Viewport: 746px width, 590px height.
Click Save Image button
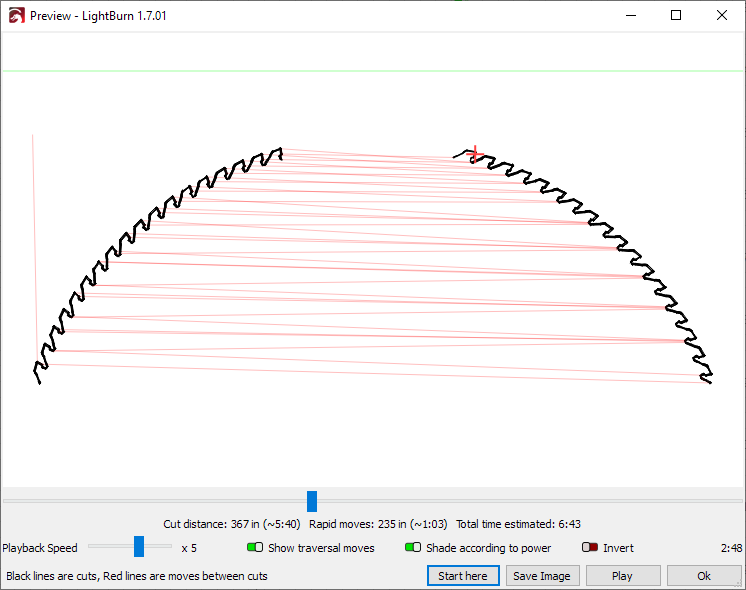pyautogui.click(x=541, y=576)
